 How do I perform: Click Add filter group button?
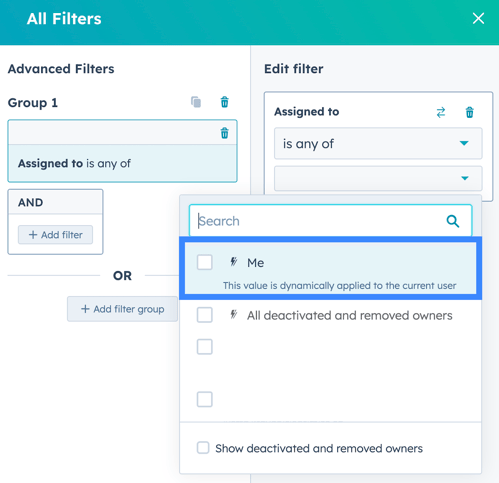click(122, 309)
